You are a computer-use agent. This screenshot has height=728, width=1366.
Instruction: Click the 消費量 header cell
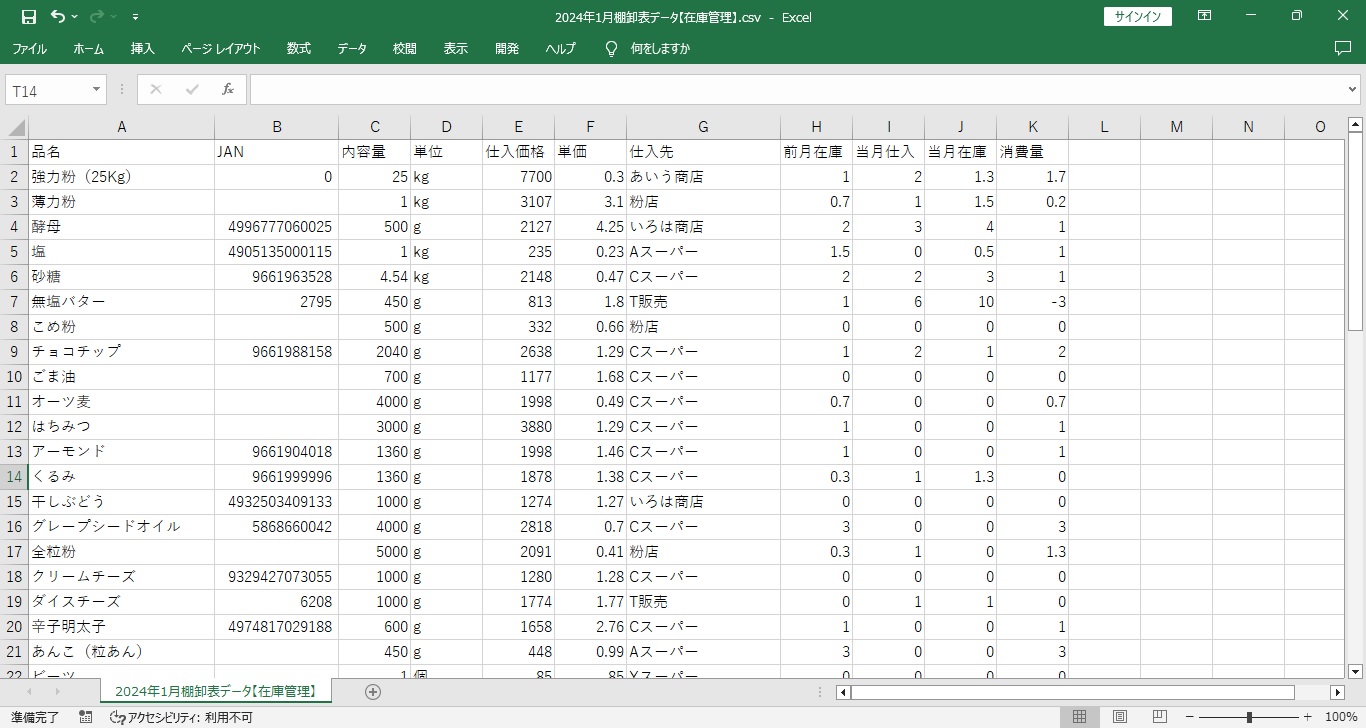pyautogui.click(x=1033, y=152)
